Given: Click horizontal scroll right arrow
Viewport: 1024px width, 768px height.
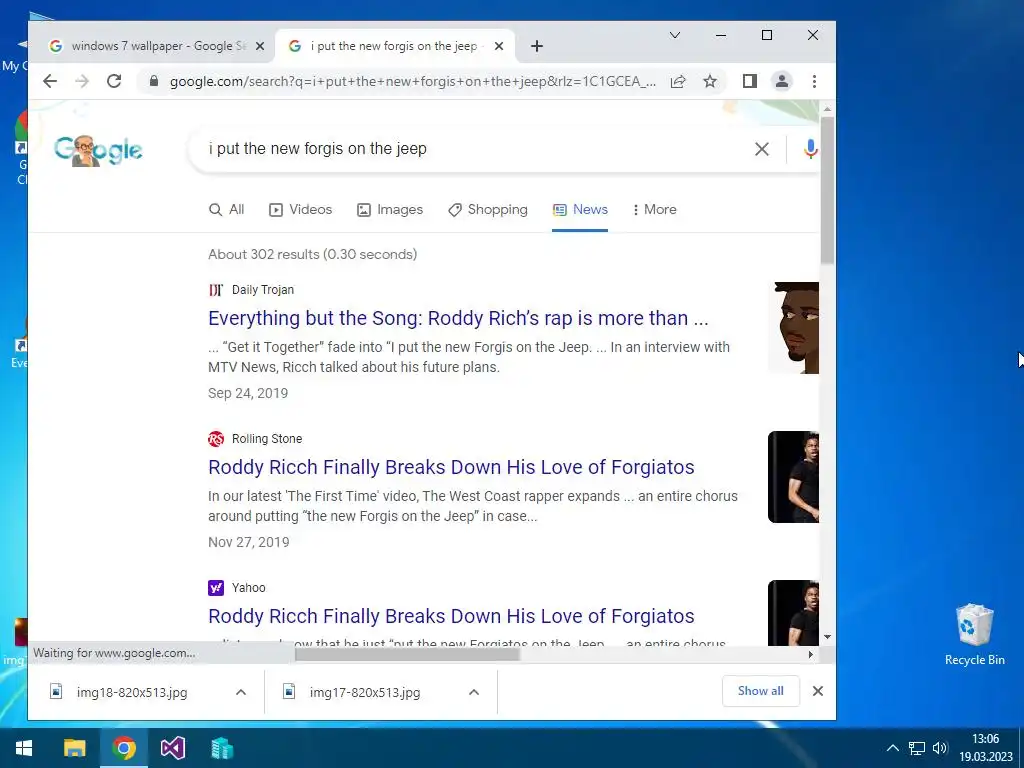Looking at the screenshot, I should [x=810, y=654].
